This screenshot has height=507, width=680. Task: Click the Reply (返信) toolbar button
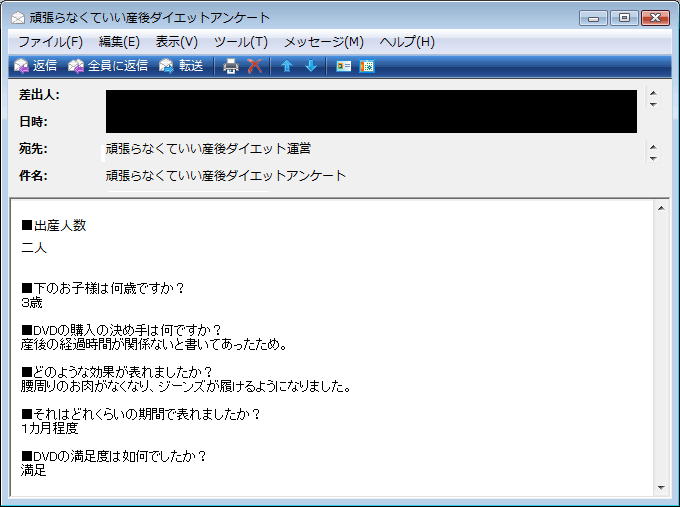coord(36,66)
